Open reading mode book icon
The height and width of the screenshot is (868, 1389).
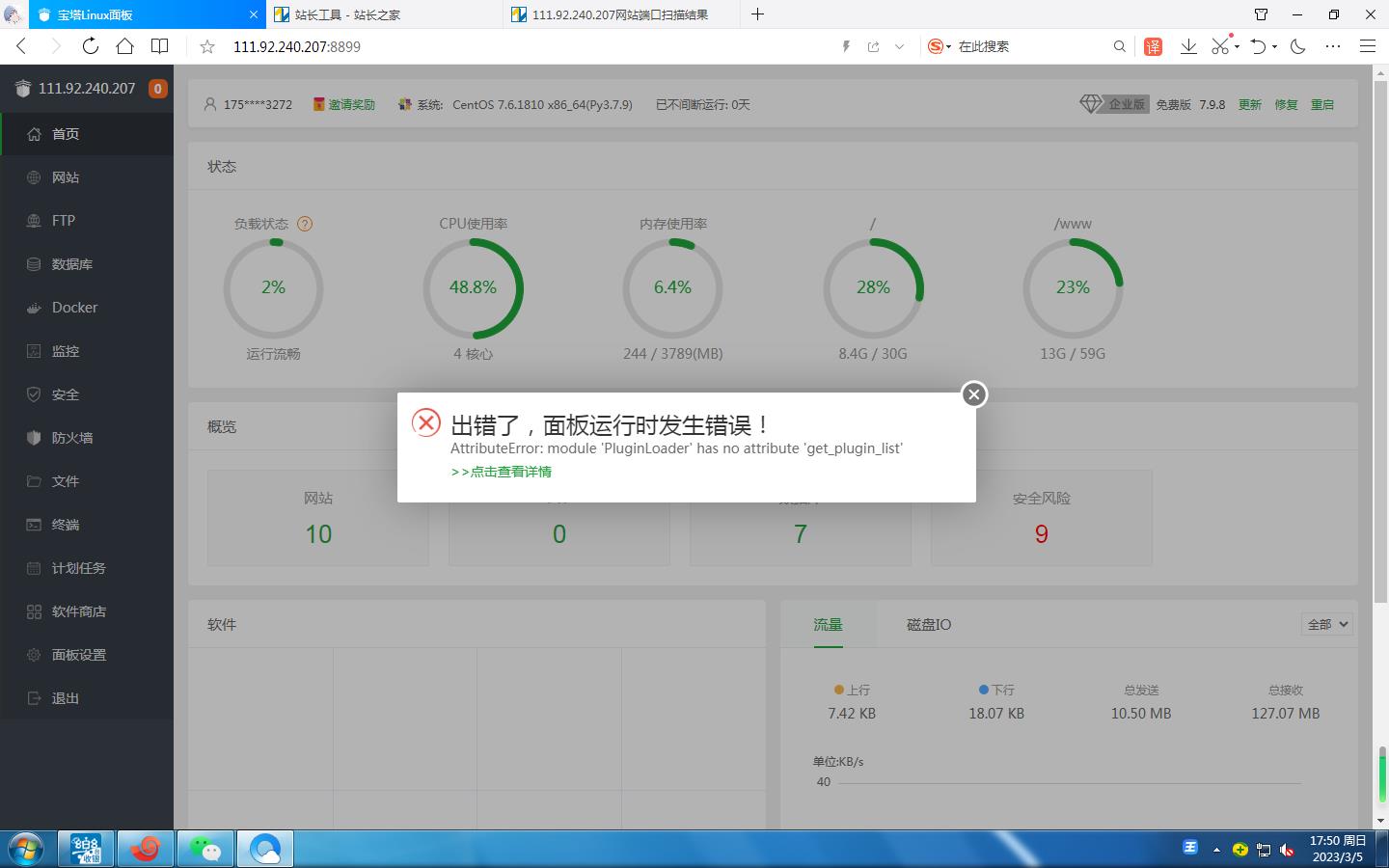click(x=160, y=46)
